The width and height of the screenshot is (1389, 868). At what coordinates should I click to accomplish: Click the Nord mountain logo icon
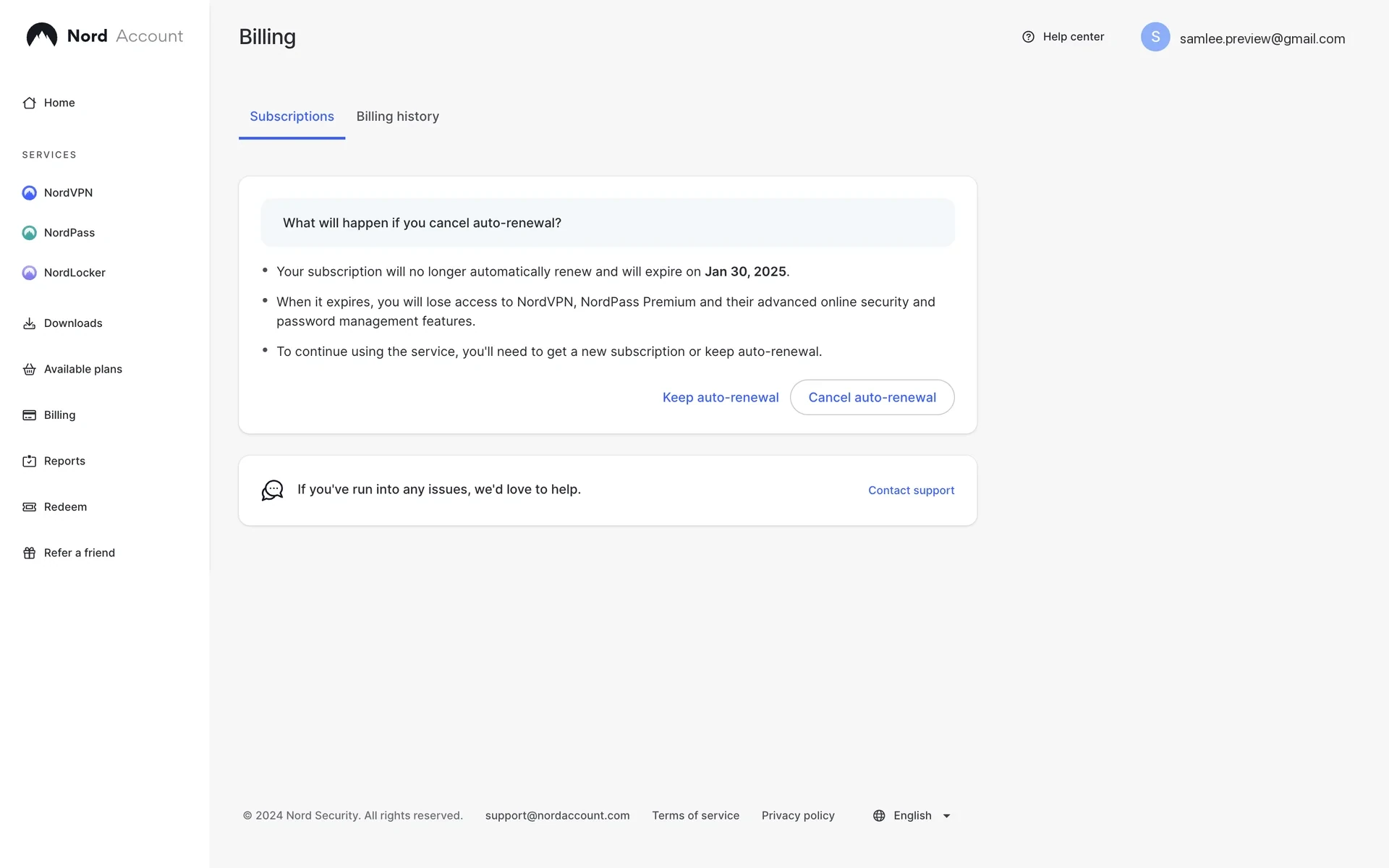coord(42,35)
